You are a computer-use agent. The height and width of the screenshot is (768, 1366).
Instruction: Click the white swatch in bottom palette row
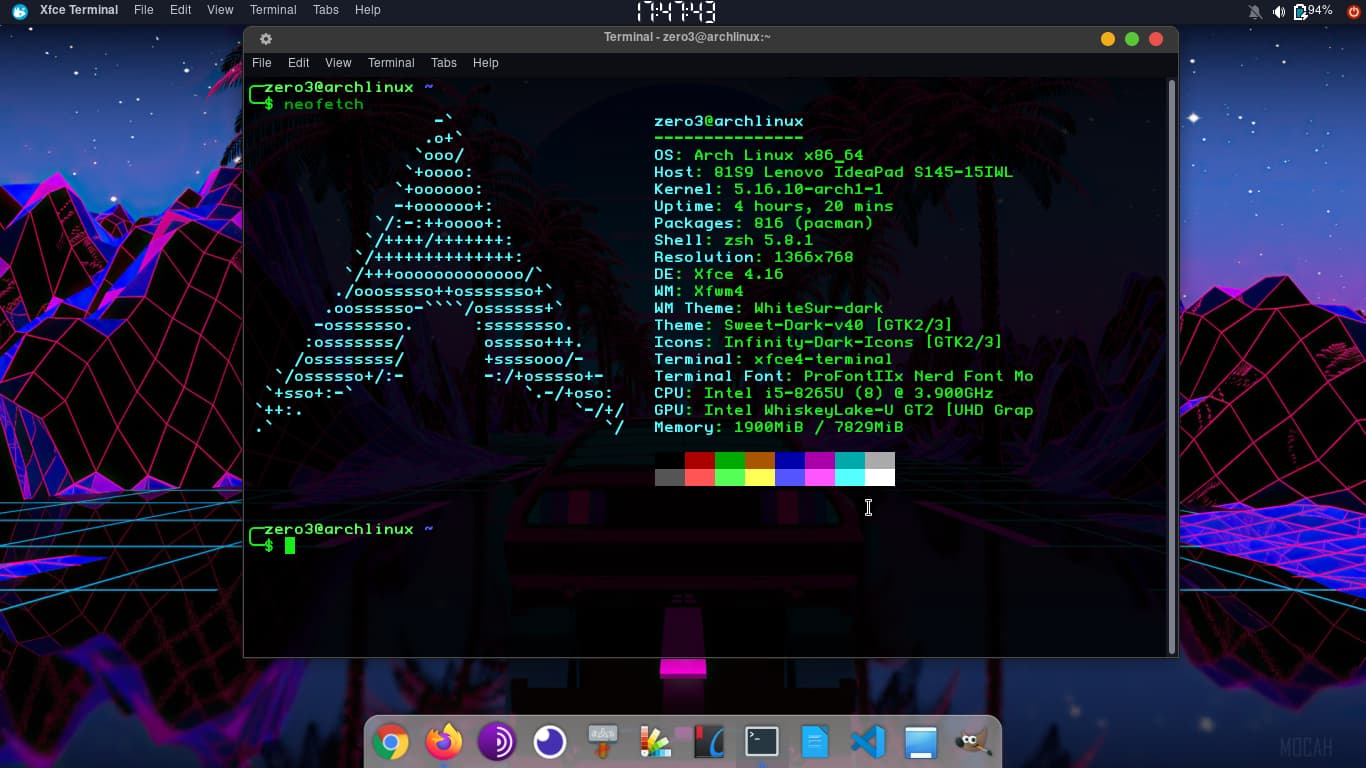coord(880,477)
